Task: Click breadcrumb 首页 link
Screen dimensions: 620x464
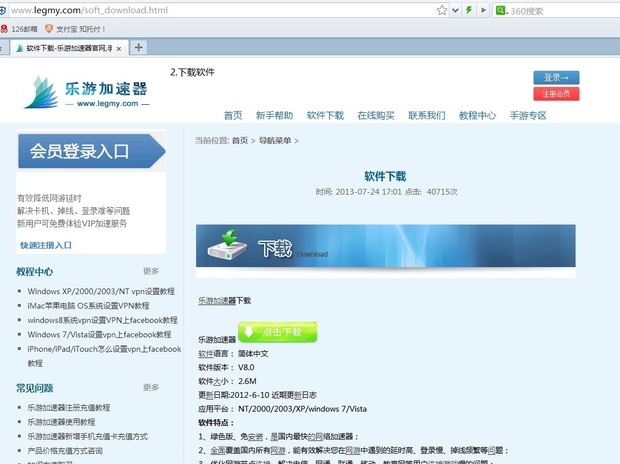Action: (240, 140)
